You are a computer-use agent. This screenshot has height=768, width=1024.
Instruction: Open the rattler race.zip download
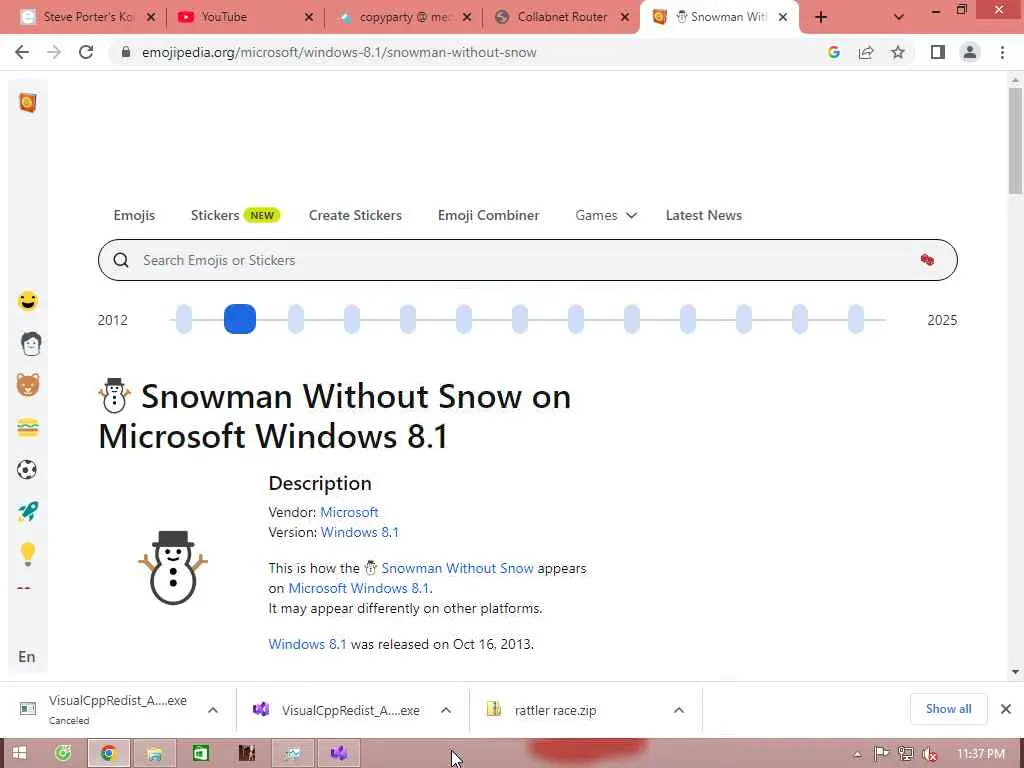pos(555,710)
